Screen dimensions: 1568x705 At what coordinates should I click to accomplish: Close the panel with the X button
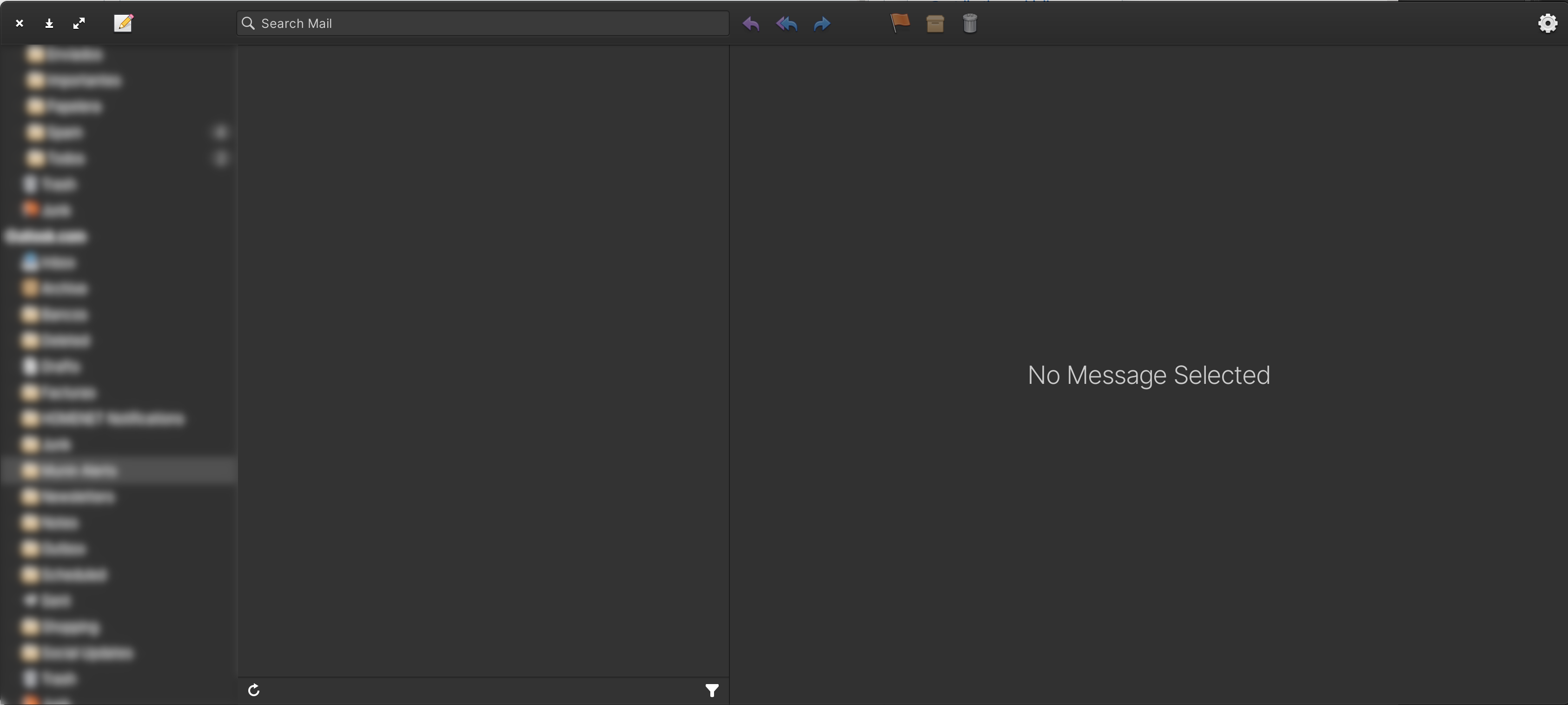19,23
